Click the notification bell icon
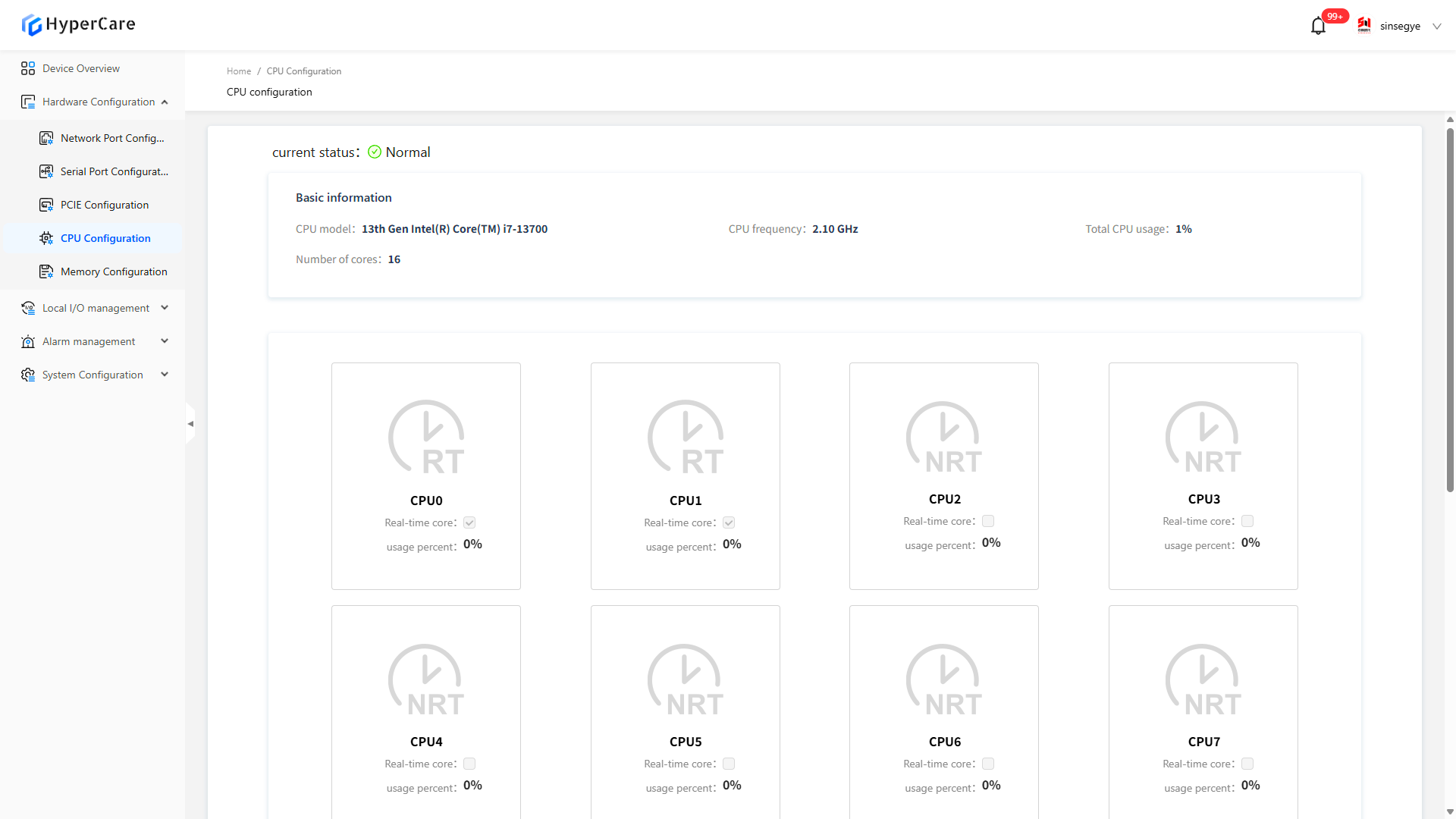The height and width of the screenshot is (819, 1456). [1318, 27]
